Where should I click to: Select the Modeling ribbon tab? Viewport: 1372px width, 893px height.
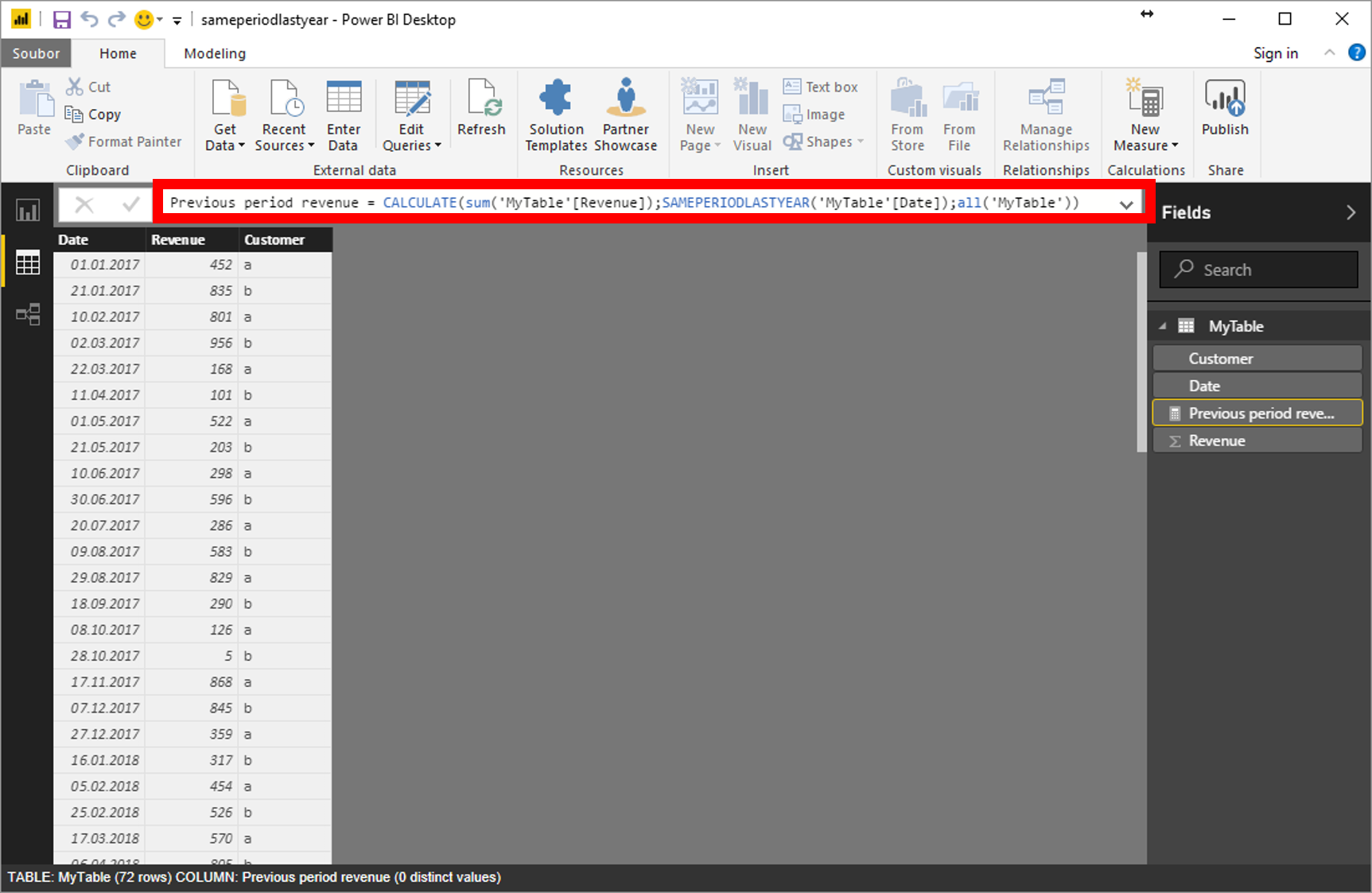pos(215,53)
